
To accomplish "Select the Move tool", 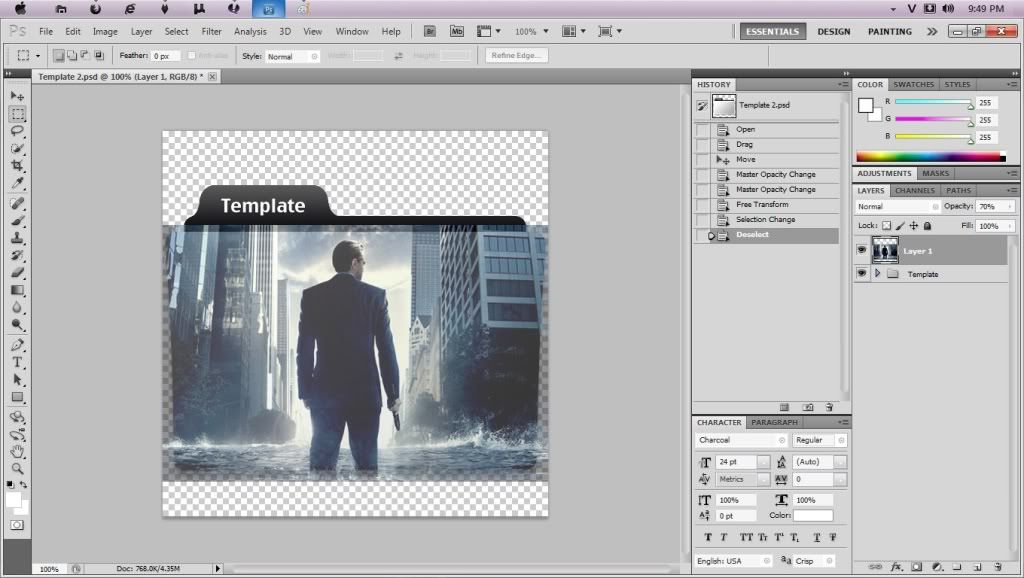I will click(x=17, y=96).
